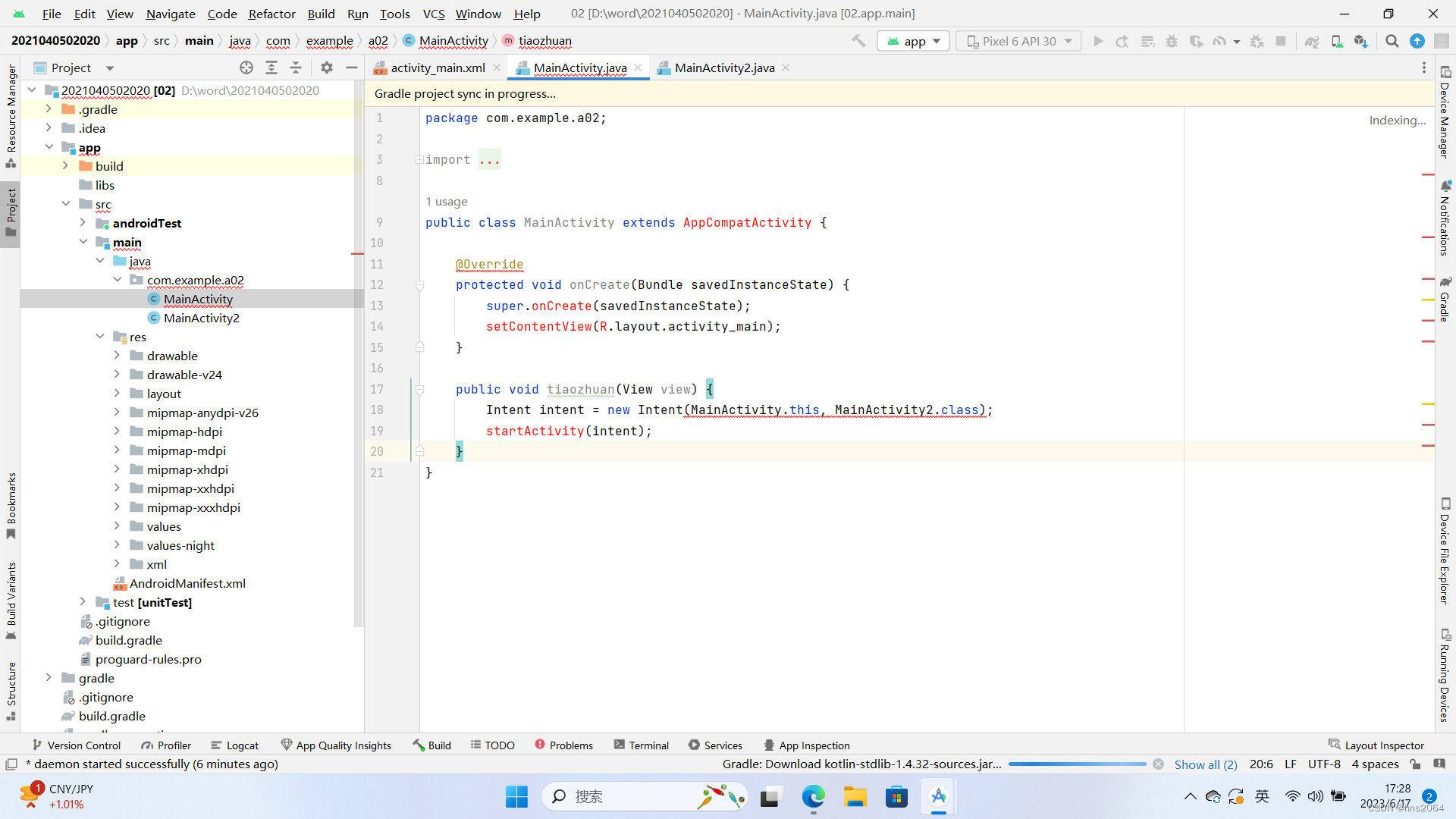Screen dimensions: 1456x819
Task: Toggle the read-only lock icon in status bar
Action: point(1415,764)
